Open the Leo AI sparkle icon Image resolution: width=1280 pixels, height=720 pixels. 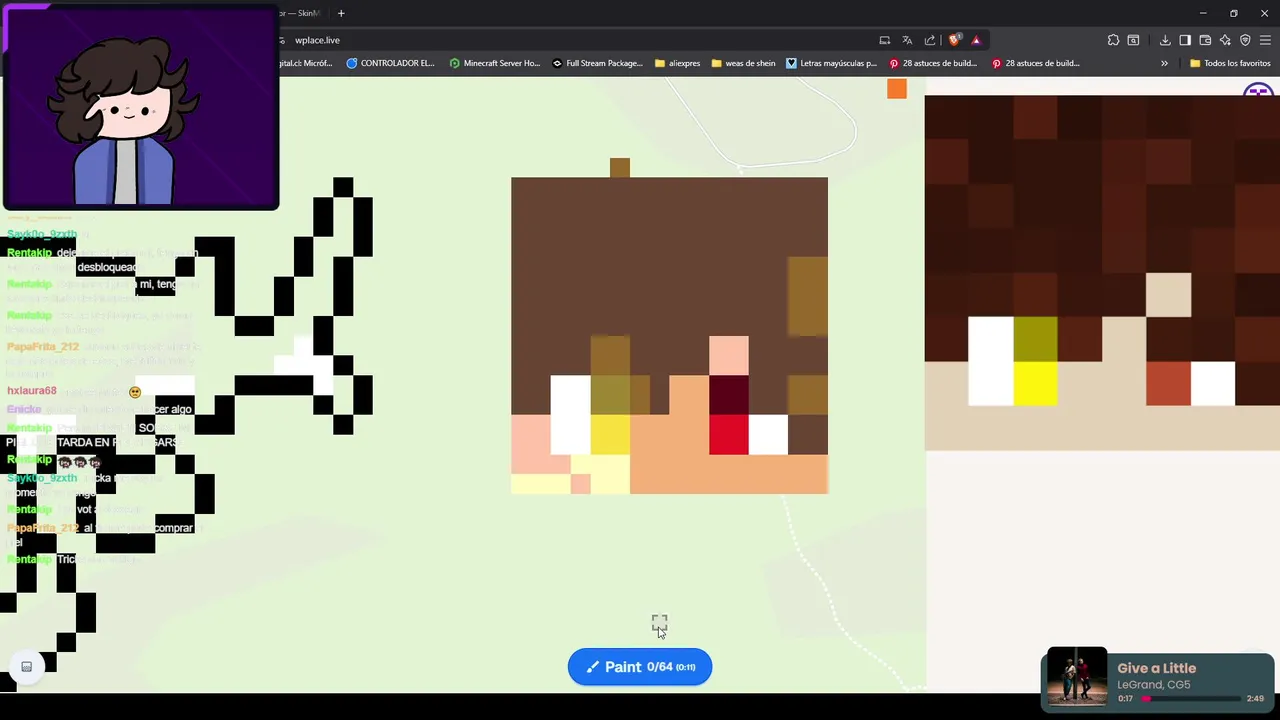1225,40
